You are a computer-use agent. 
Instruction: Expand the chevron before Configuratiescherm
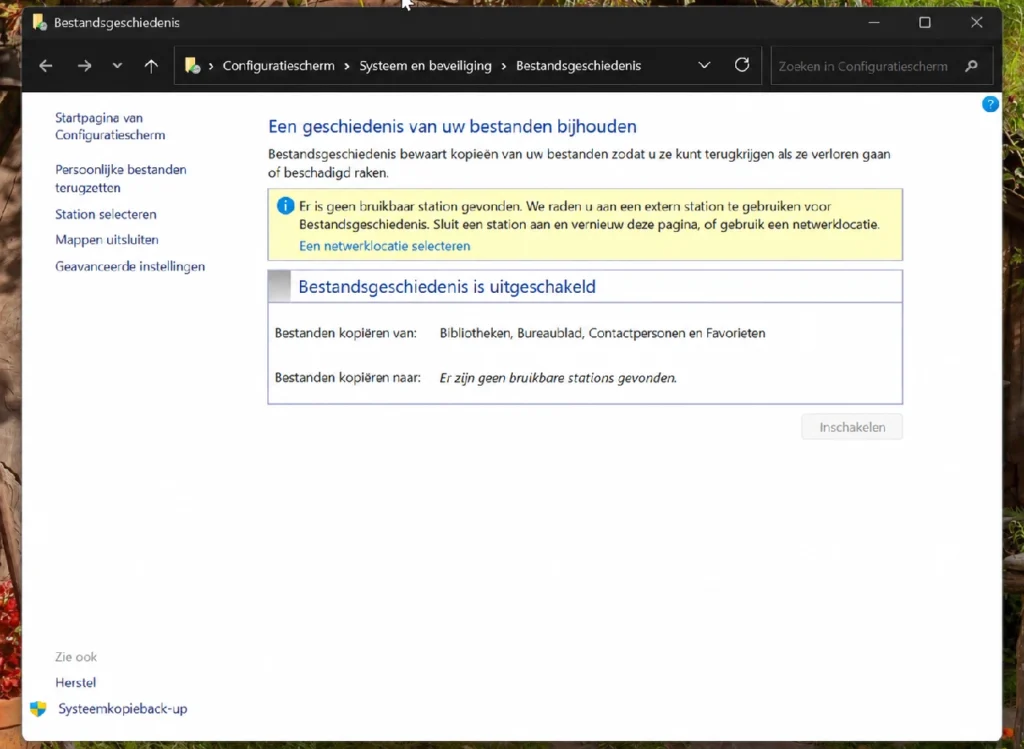click(211, 66)
